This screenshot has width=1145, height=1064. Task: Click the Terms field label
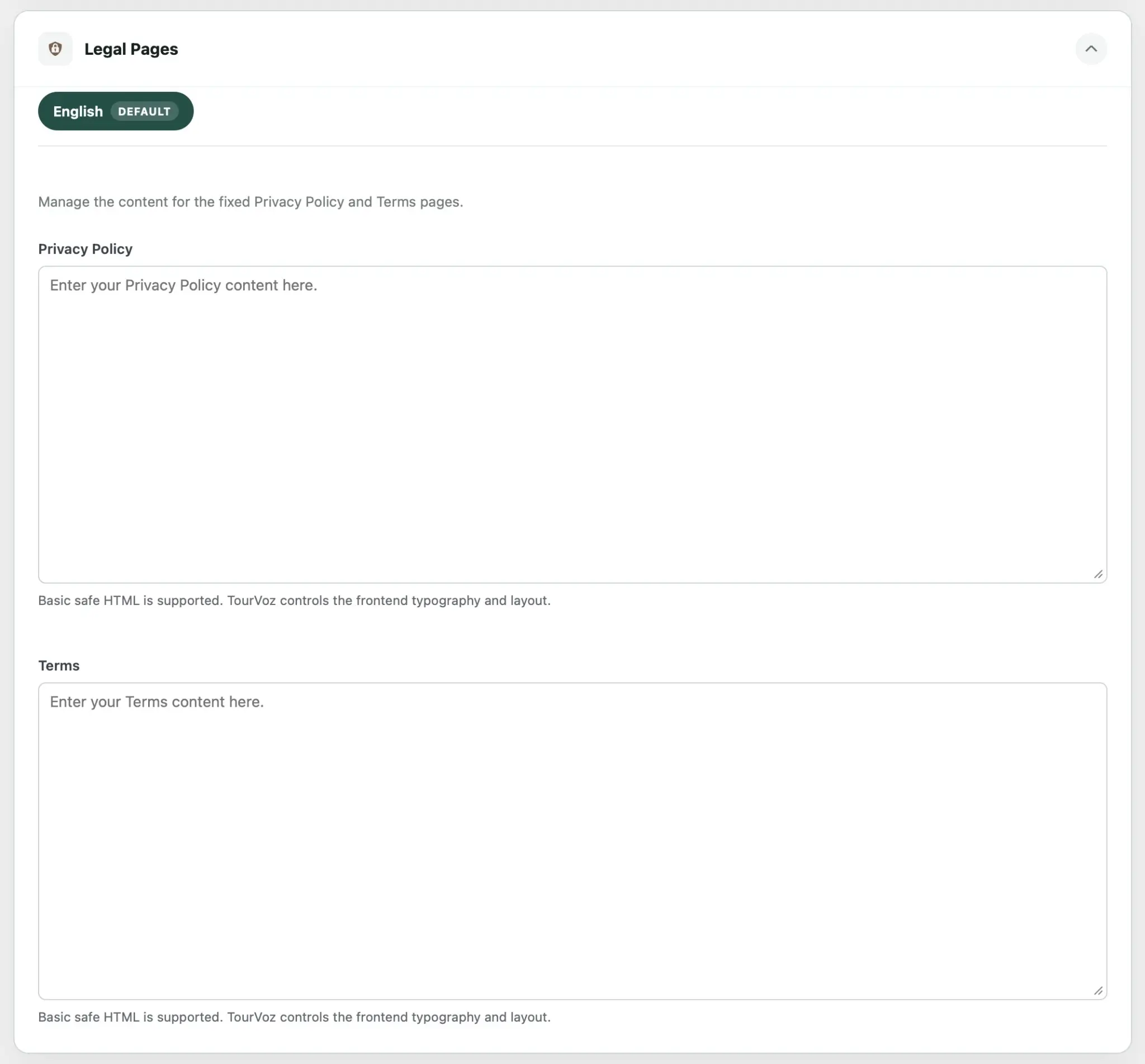click(59, 665)
